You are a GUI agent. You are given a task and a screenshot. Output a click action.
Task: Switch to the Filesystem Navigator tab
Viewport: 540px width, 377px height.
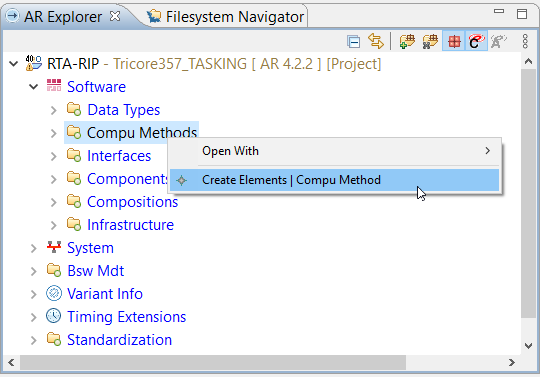tap(226, 17)
